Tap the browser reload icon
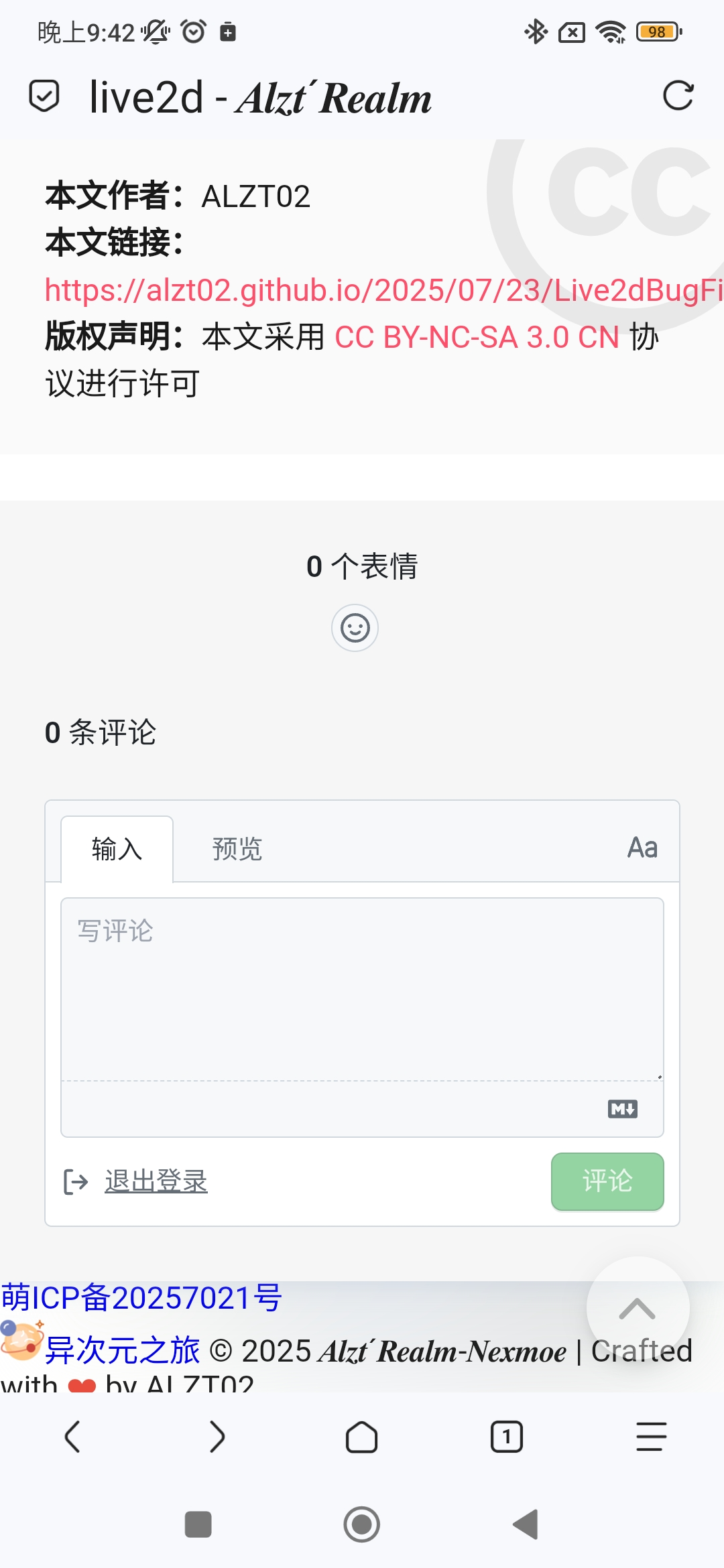This screenshot has height=1568, width=724. (x=678, y=96)
